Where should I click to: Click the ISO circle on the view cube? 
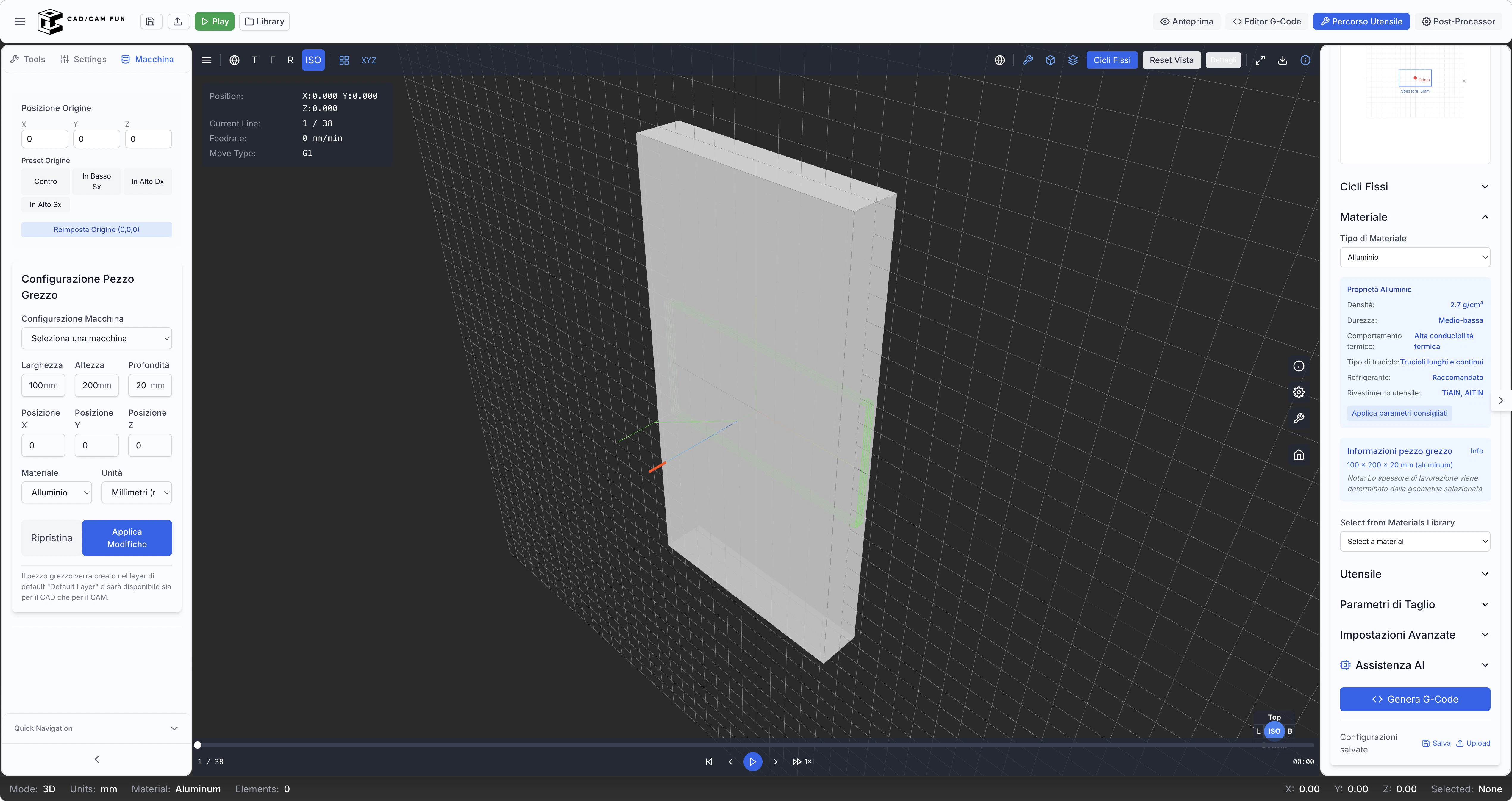tap(1274, 731)
